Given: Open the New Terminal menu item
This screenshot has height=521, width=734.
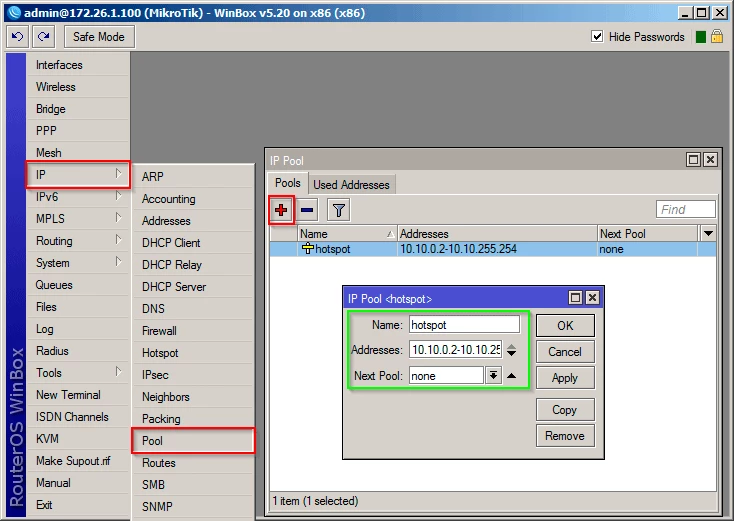Looking at the screenshot, I should (78, 395).
